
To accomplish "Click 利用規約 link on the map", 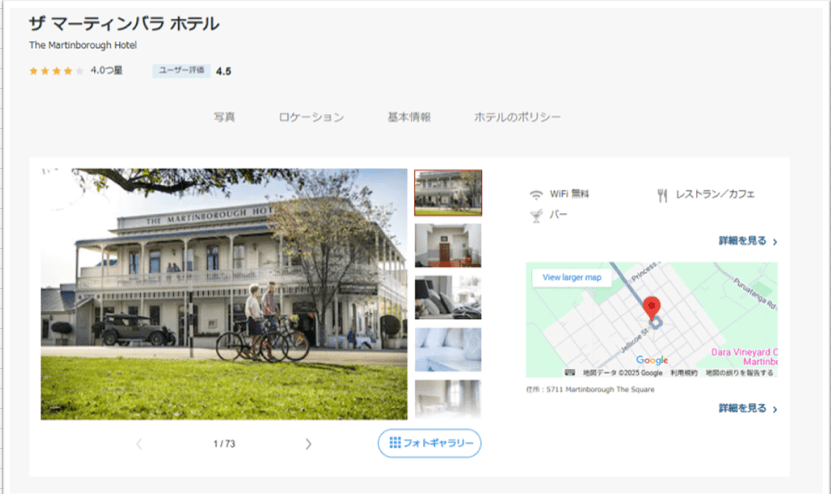I will click(x=684, y=372).
